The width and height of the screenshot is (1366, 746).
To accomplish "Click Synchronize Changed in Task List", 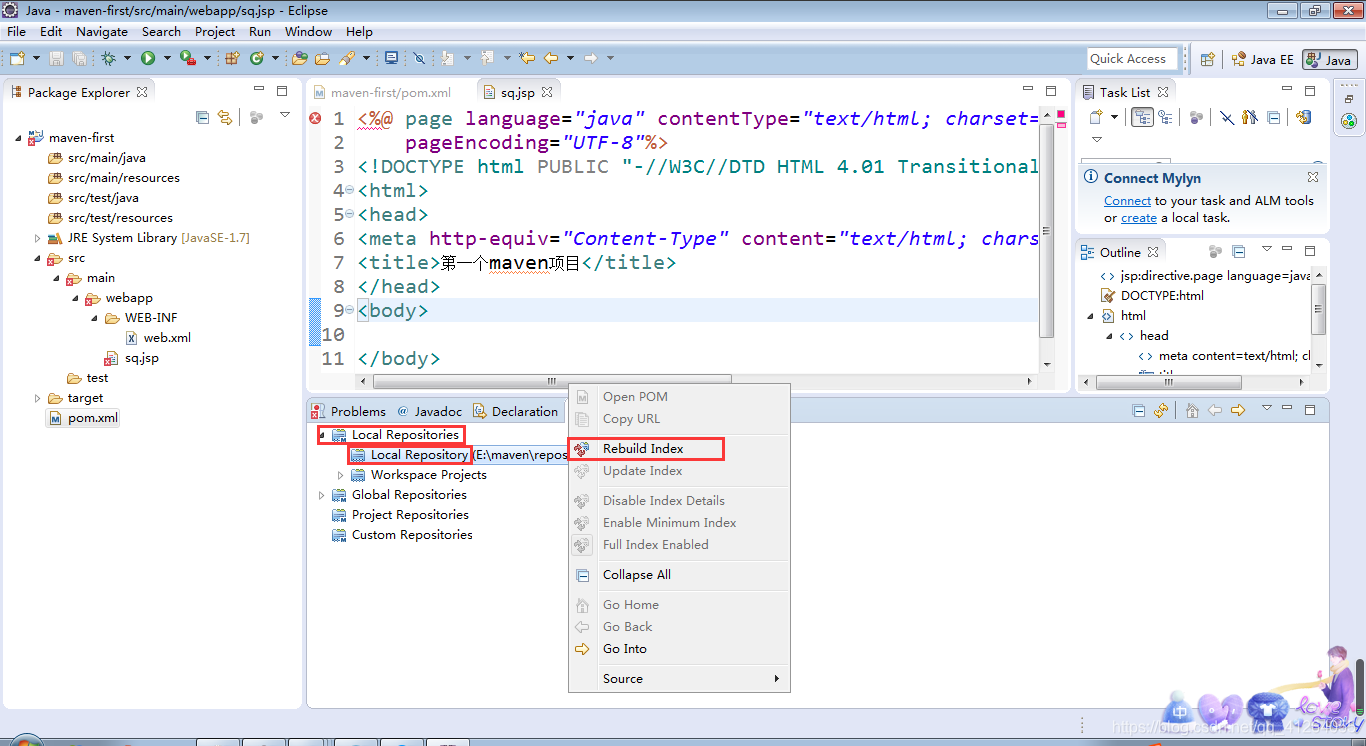I will [1303, 117].
